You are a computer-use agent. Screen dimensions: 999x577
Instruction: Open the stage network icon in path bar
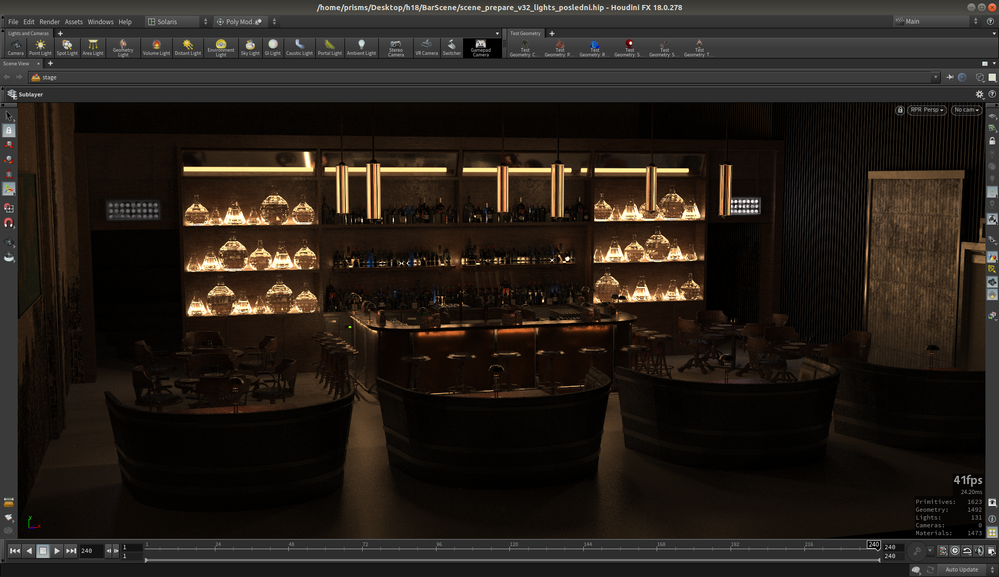pos(36,77)
